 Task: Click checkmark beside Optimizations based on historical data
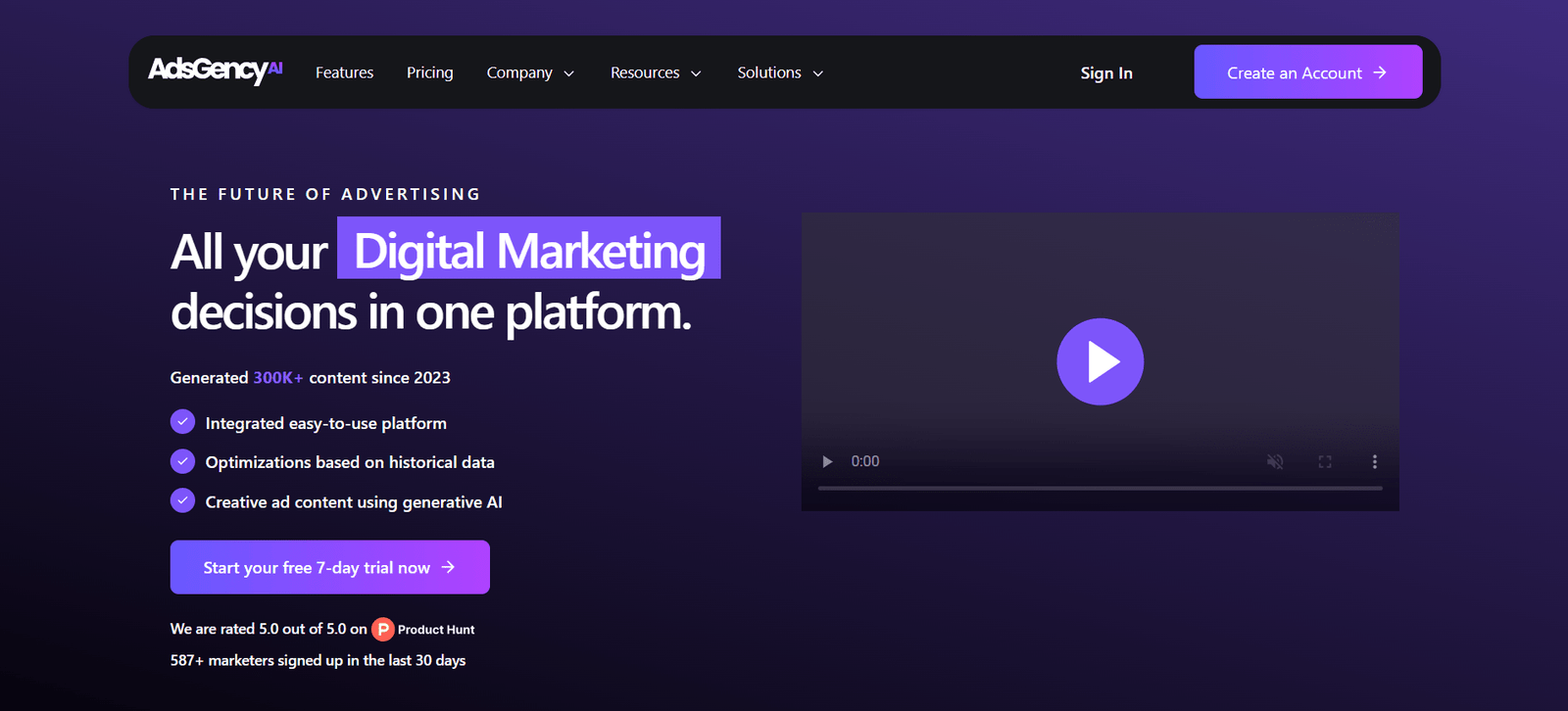click(183, 461)
